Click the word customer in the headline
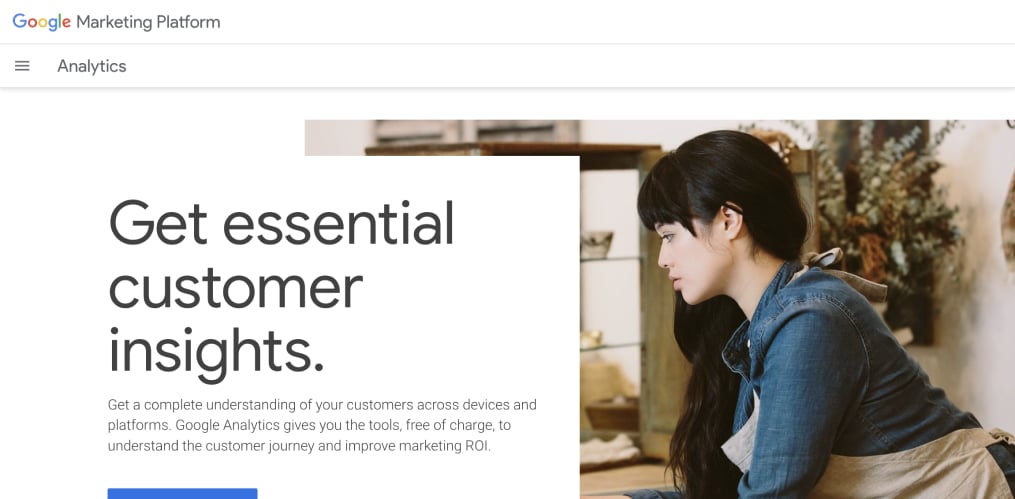 coord(236,289)
